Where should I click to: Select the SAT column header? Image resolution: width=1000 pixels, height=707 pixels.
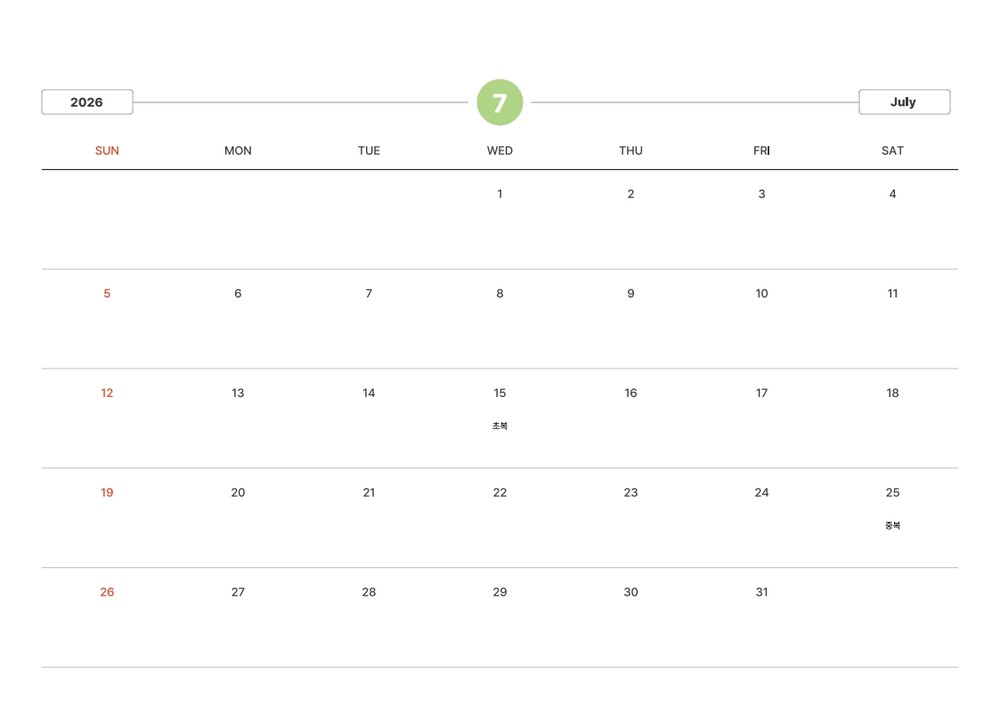893,151
